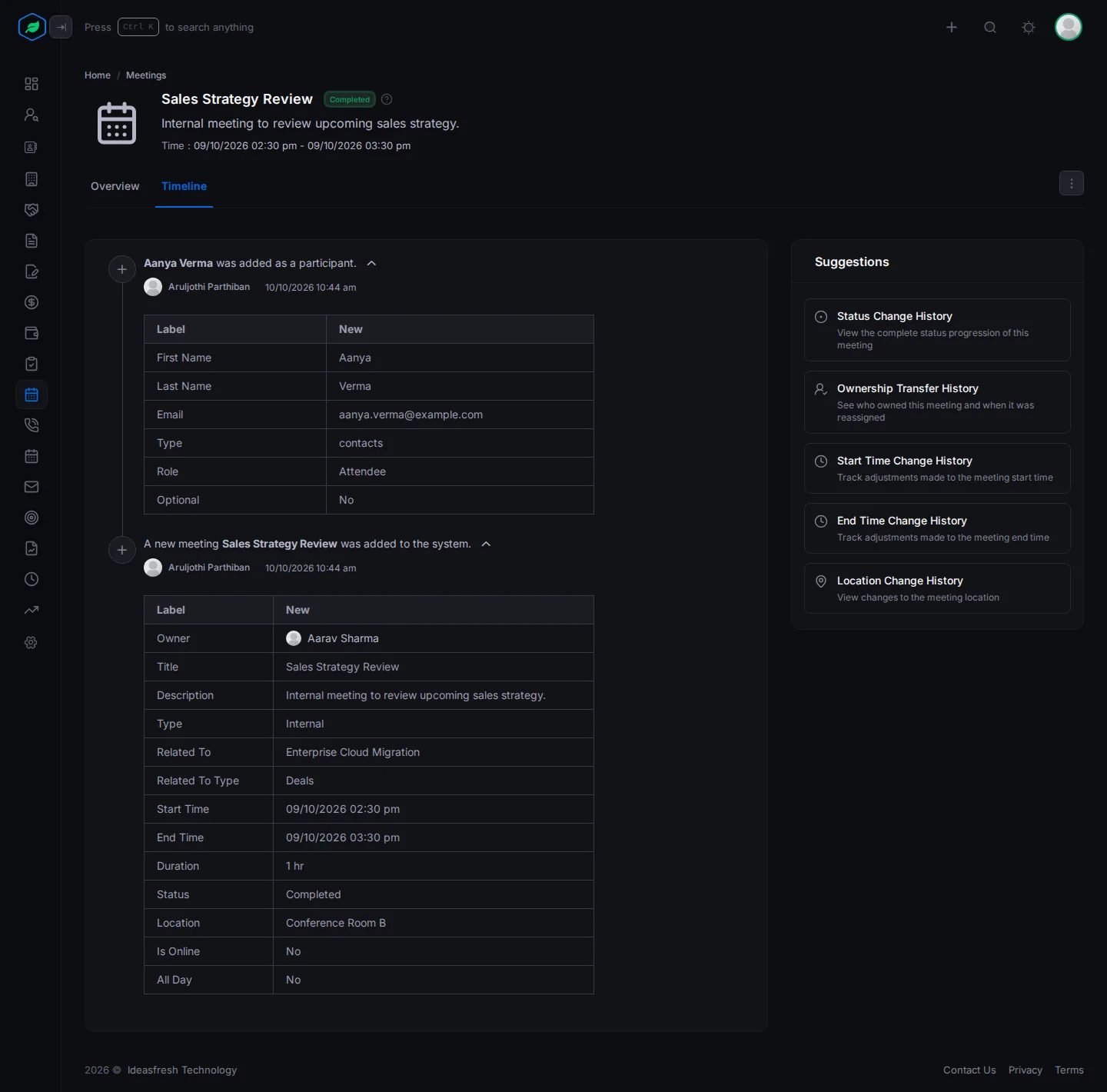Open the dashboard grid icon in the sidebar

(32, 84)
